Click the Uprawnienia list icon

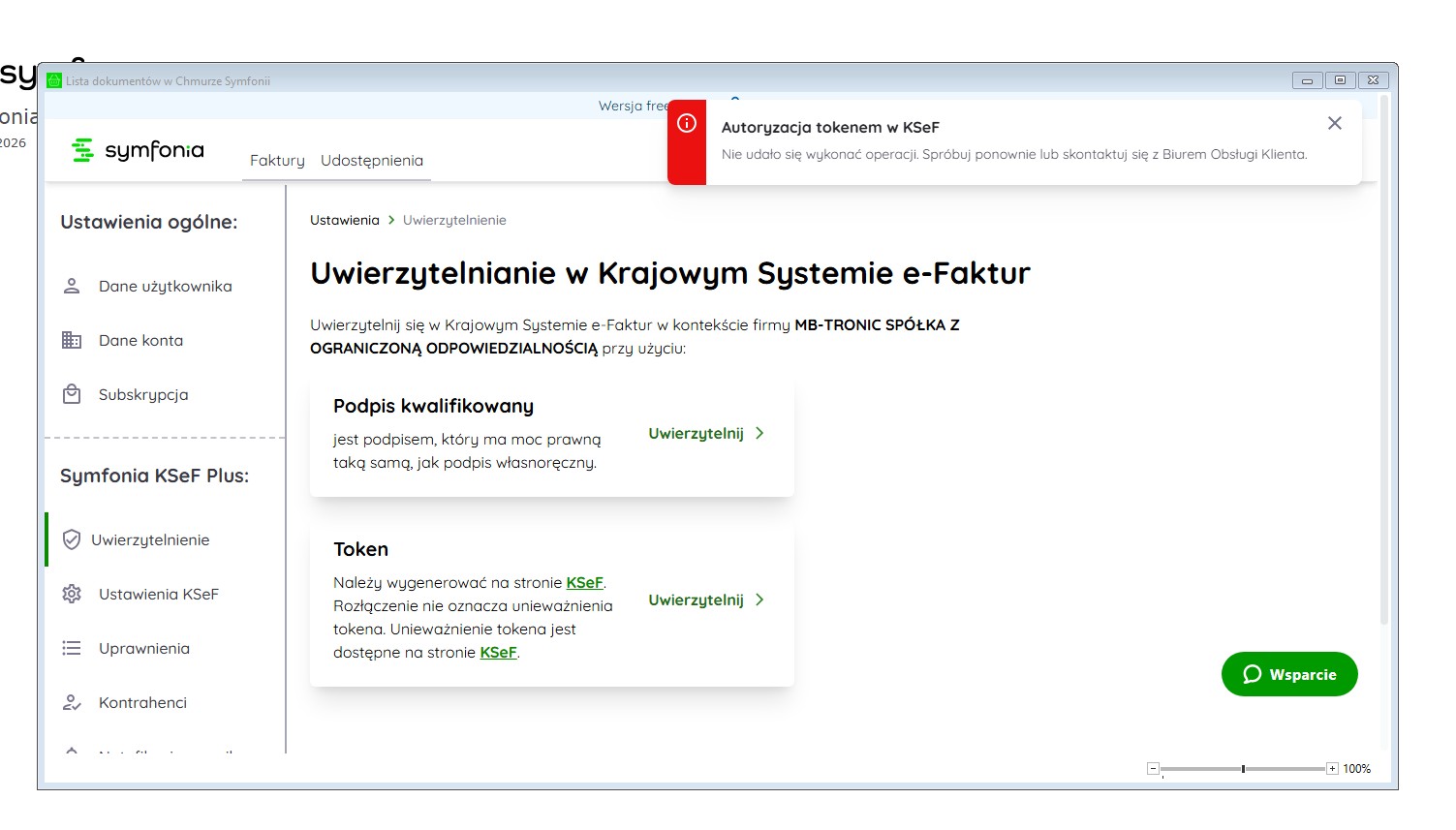(x=72, y=649)
